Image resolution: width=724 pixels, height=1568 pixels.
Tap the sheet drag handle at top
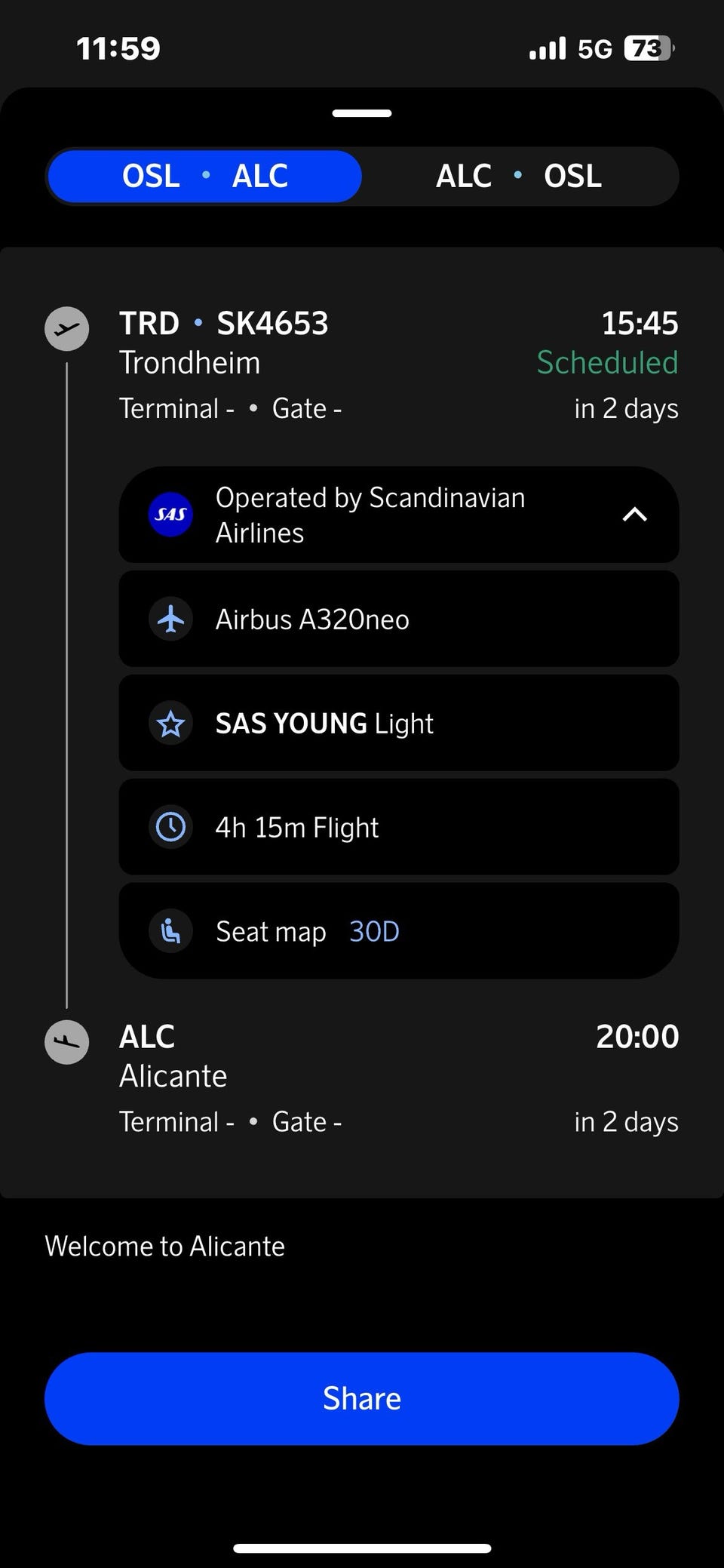click(x=362, y=113)
